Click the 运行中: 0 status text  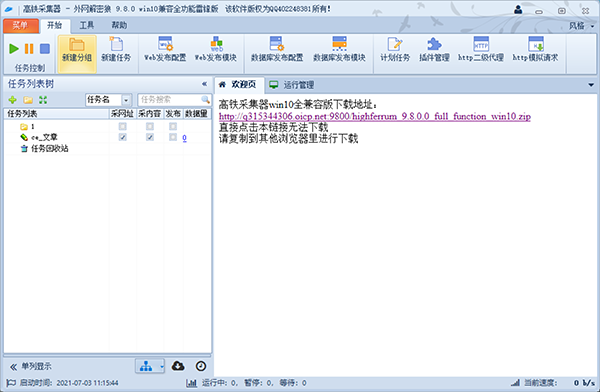point(220,383)
